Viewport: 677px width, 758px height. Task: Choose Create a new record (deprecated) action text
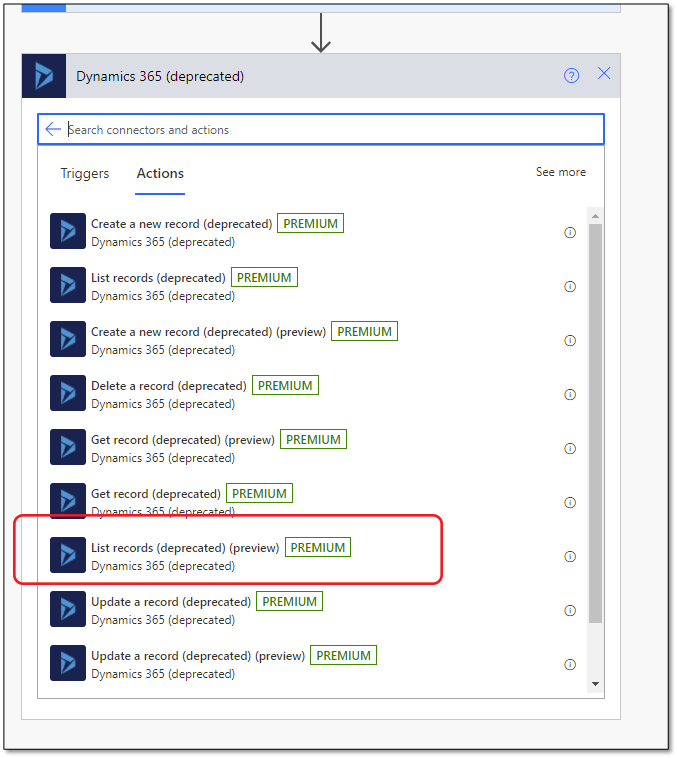[x=182, y=224]
